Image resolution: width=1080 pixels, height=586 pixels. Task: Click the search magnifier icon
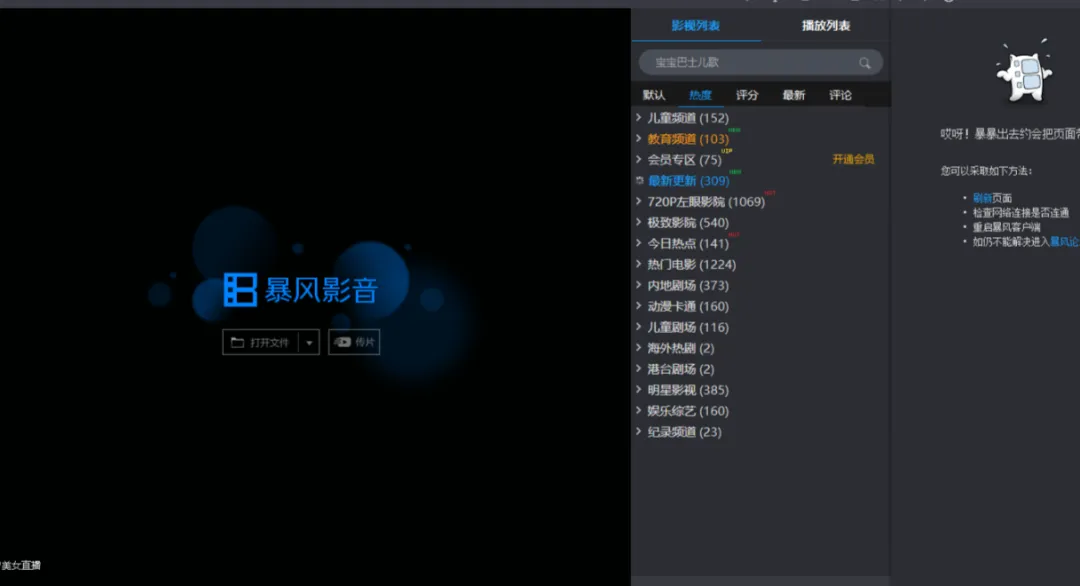point(864,63)
